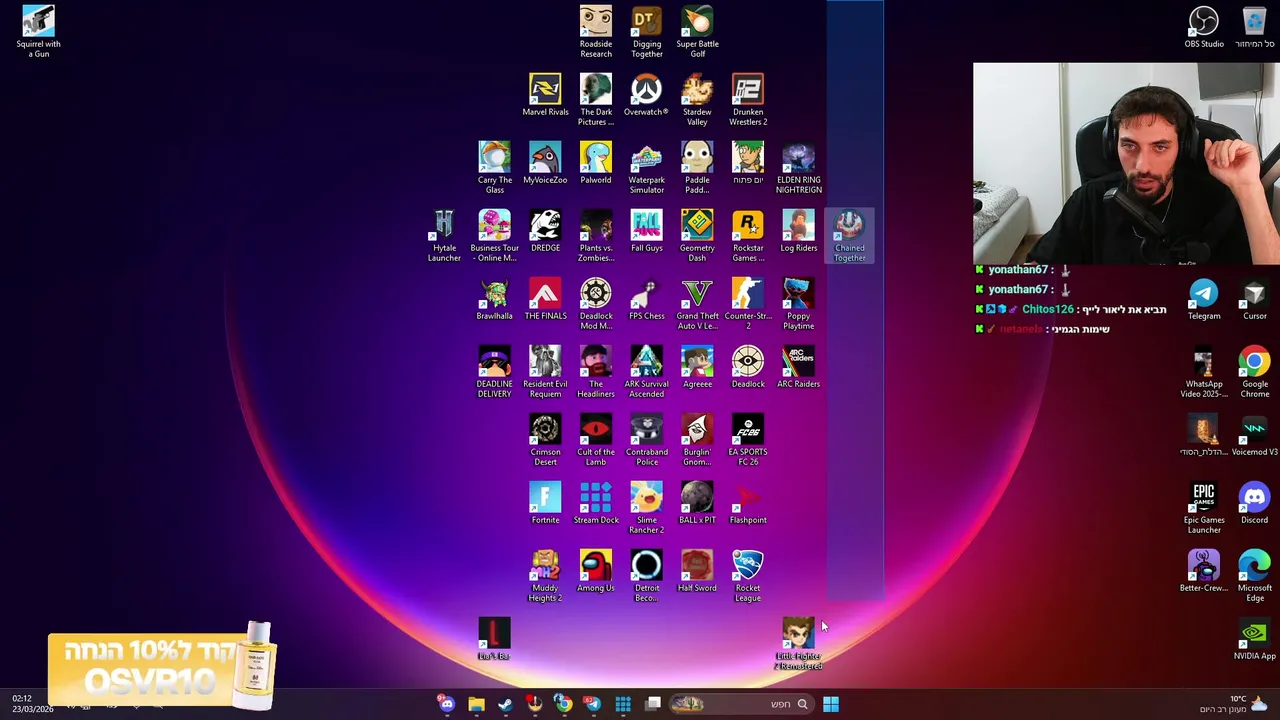
Task: Launch Fortnite from the desktop
Action: pos(545,503)
